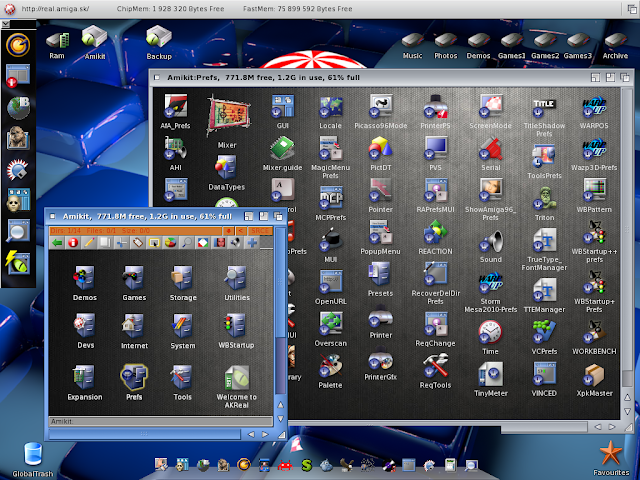This screenshot has width=640, height=480.
Task: Click the red information toolbar button
Action: point(73,242)
